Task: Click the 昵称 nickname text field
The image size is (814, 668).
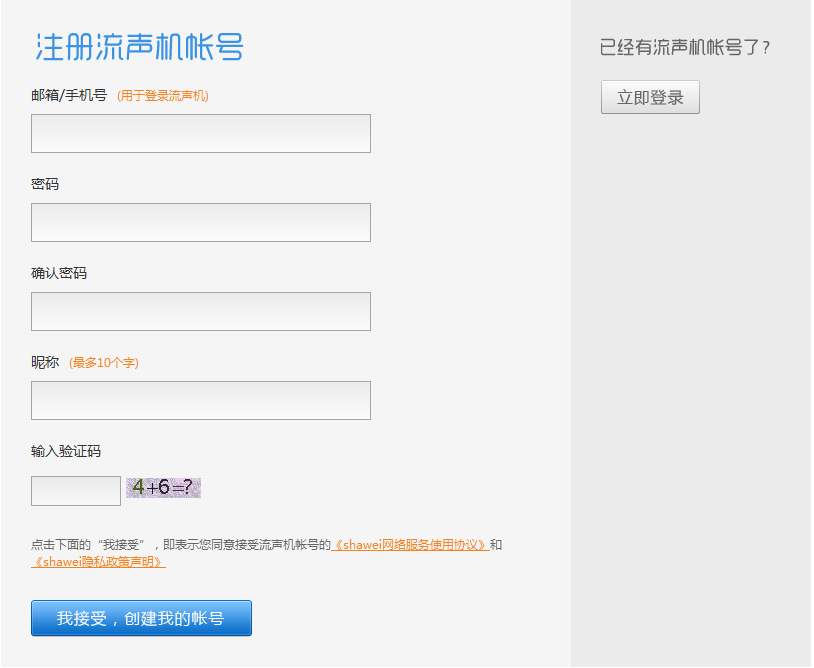Action: click(x=200, y=400)
